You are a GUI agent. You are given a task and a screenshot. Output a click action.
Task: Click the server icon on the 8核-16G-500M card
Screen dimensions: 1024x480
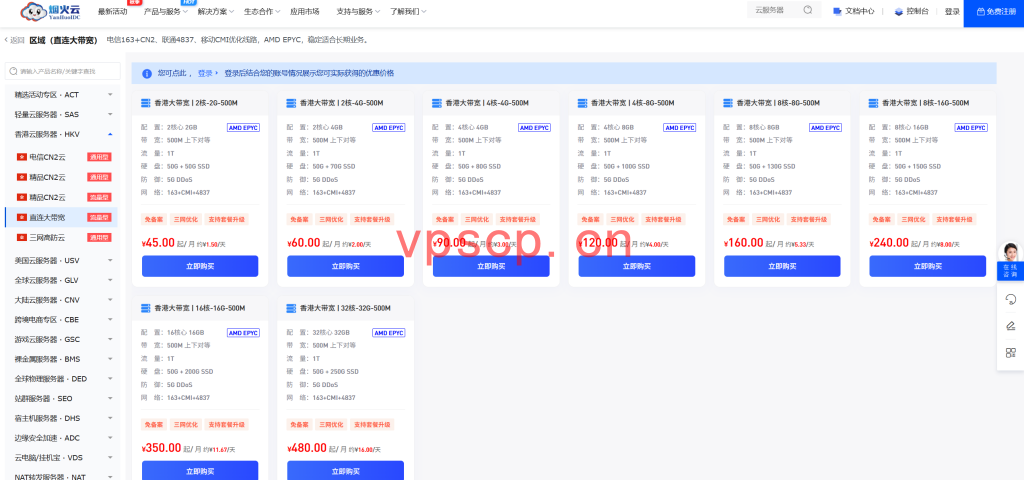(x=874, y=103)
